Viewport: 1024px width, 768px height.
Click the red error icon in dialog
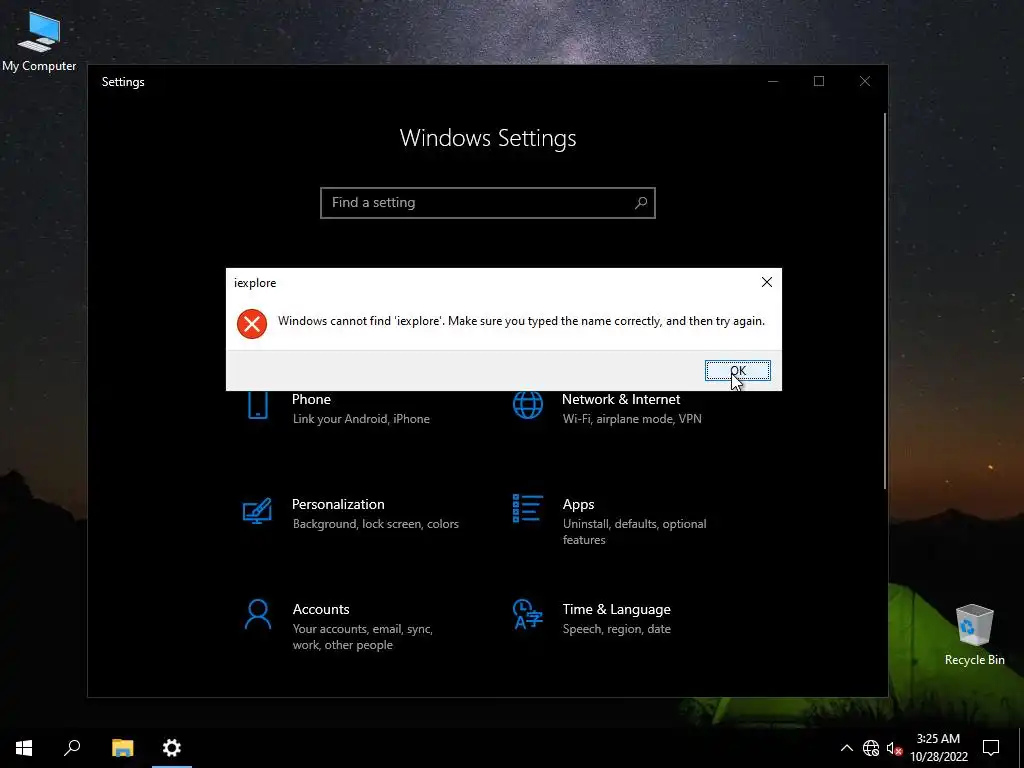coord(252,323)
